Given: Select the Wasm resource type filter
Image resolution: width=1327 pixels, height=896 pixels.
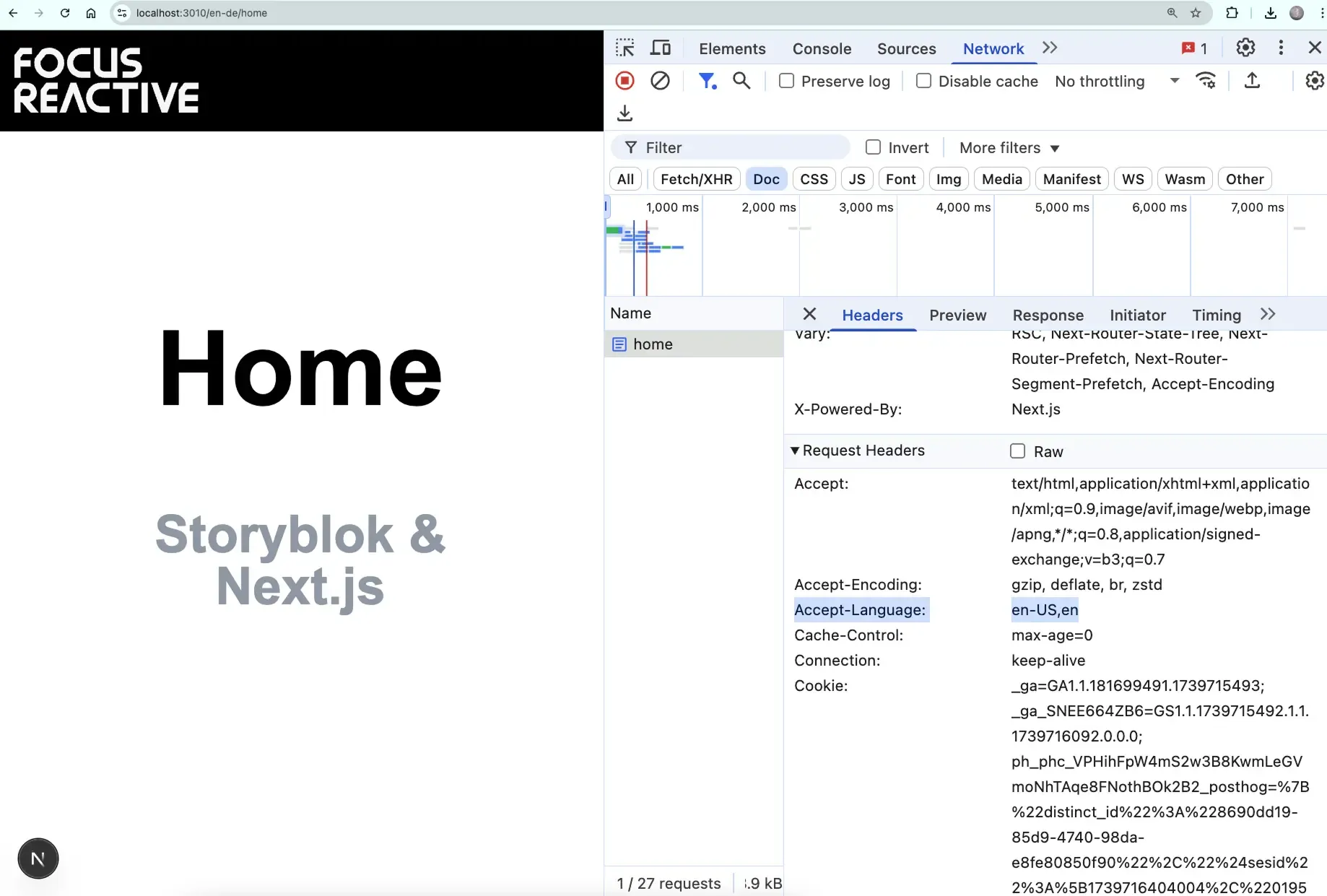Looking at the screenshot, I should [x=1185, y=179].
